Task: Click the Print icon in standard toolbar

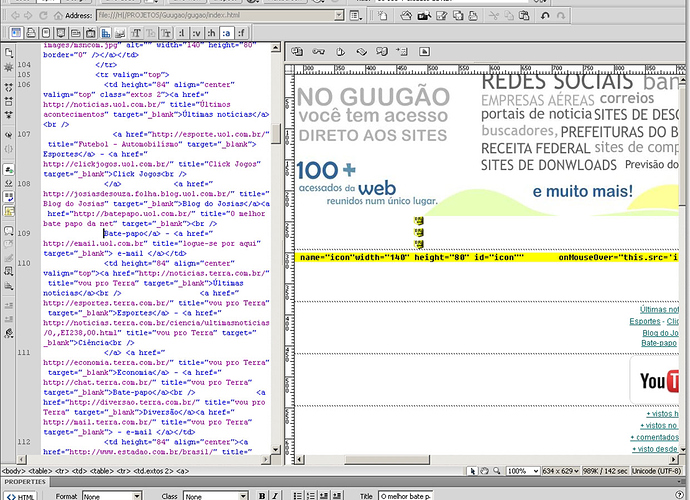Action: point(473,16)
